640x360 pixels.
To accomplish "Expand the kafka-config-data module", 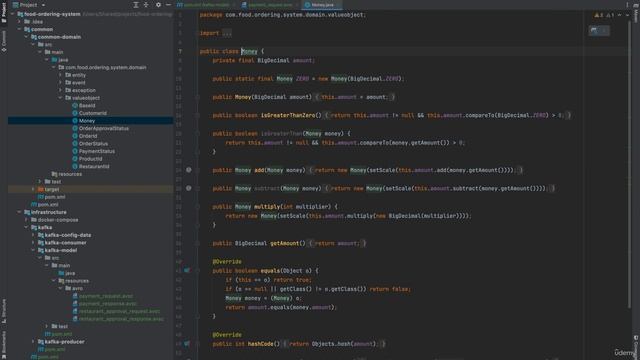I will [x=33, y=235].
